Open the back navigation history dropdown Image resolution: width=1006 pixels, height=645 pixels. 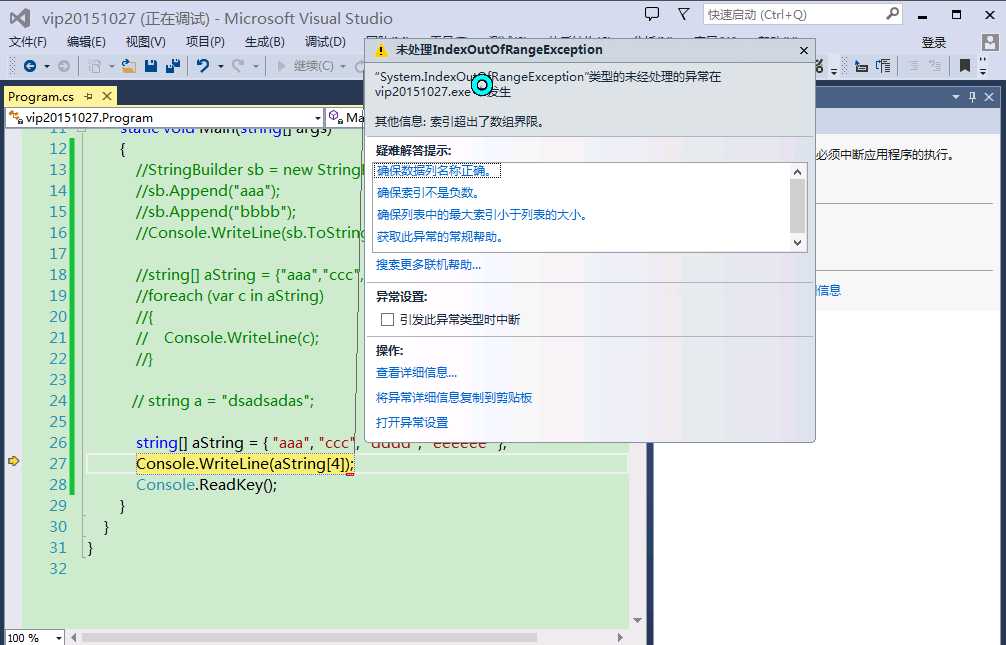pos(47,66)
